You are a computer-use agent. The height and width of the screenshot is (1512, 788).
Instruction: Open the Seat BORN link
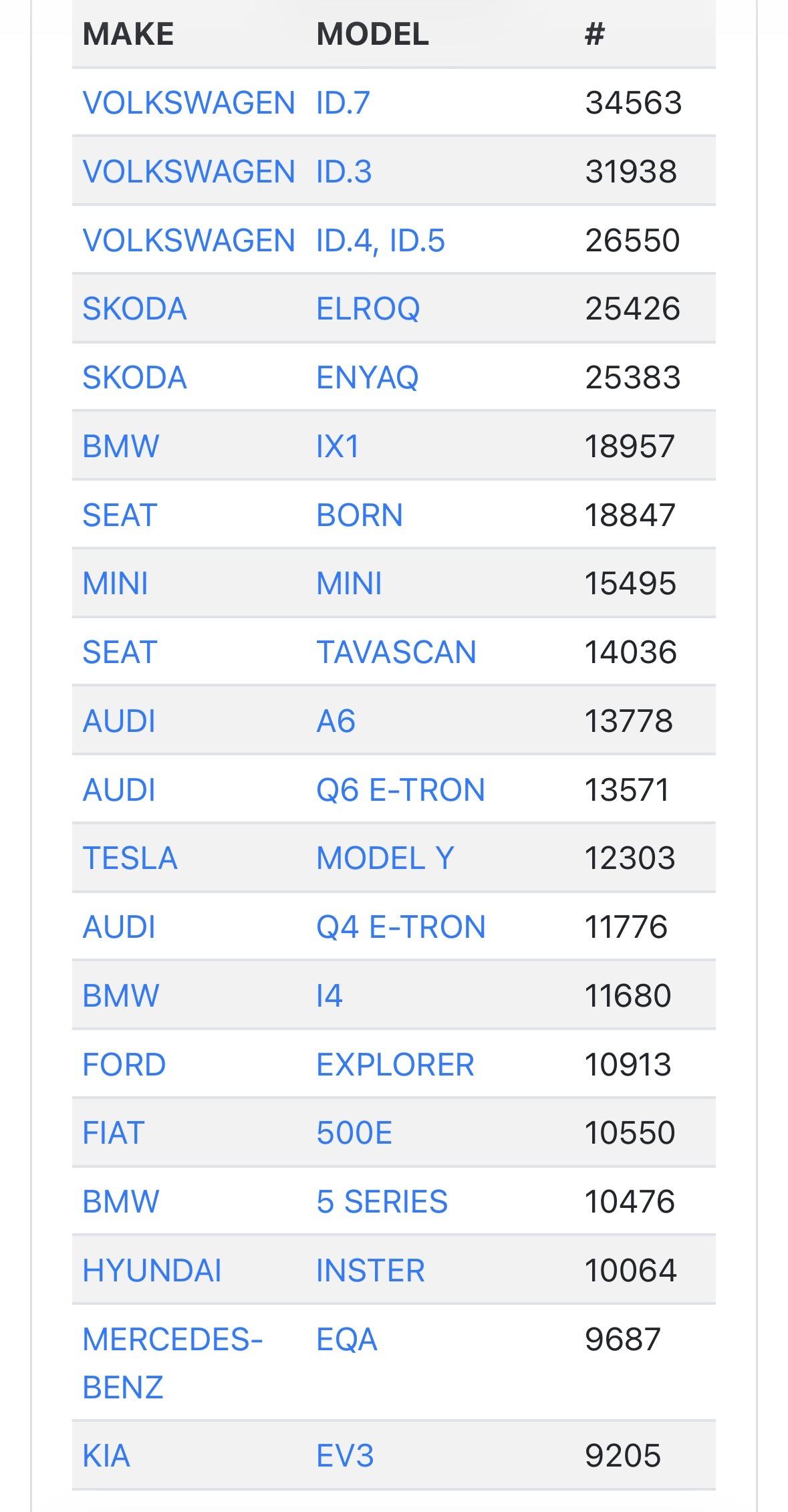click(359, 515)
